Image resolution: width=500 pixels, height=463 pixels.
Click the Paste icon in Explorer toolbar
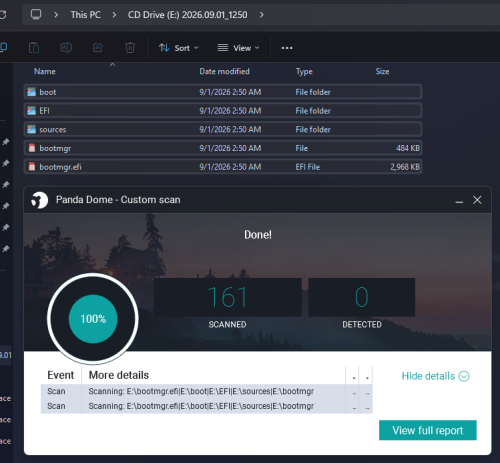pos(34,48)
